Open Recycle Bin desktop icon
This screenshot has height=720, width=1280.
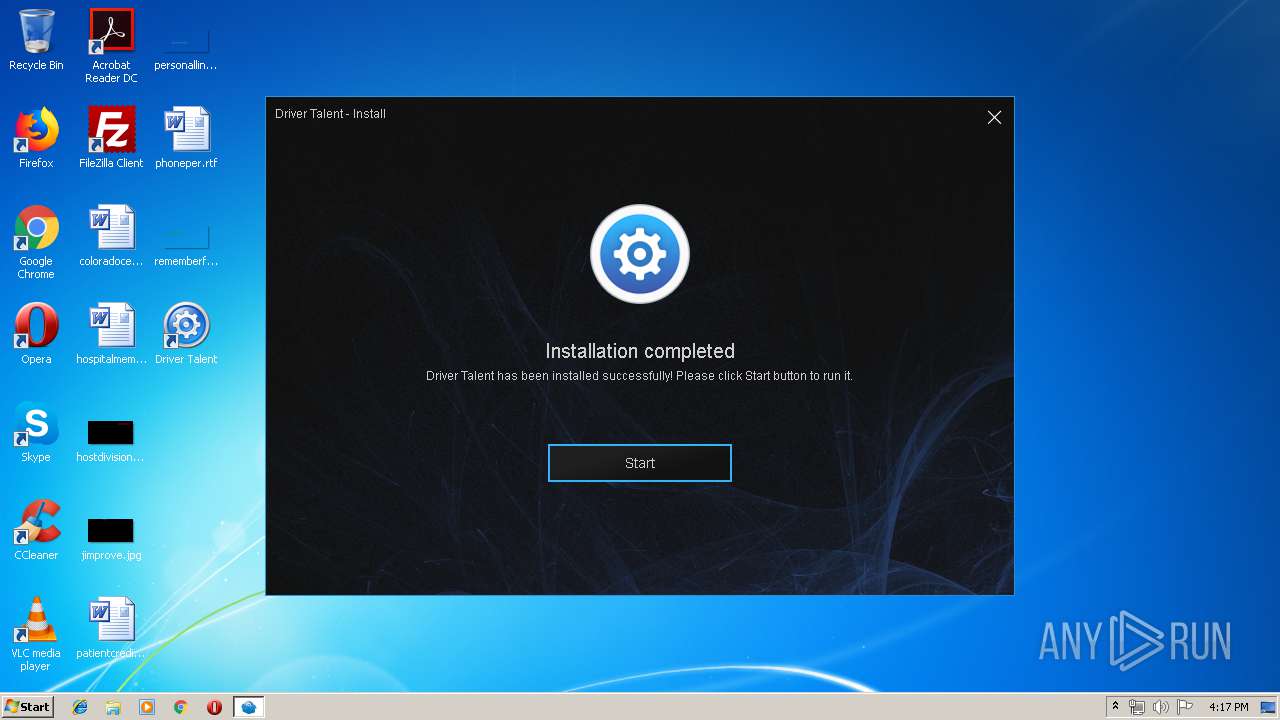pos(36,40)
